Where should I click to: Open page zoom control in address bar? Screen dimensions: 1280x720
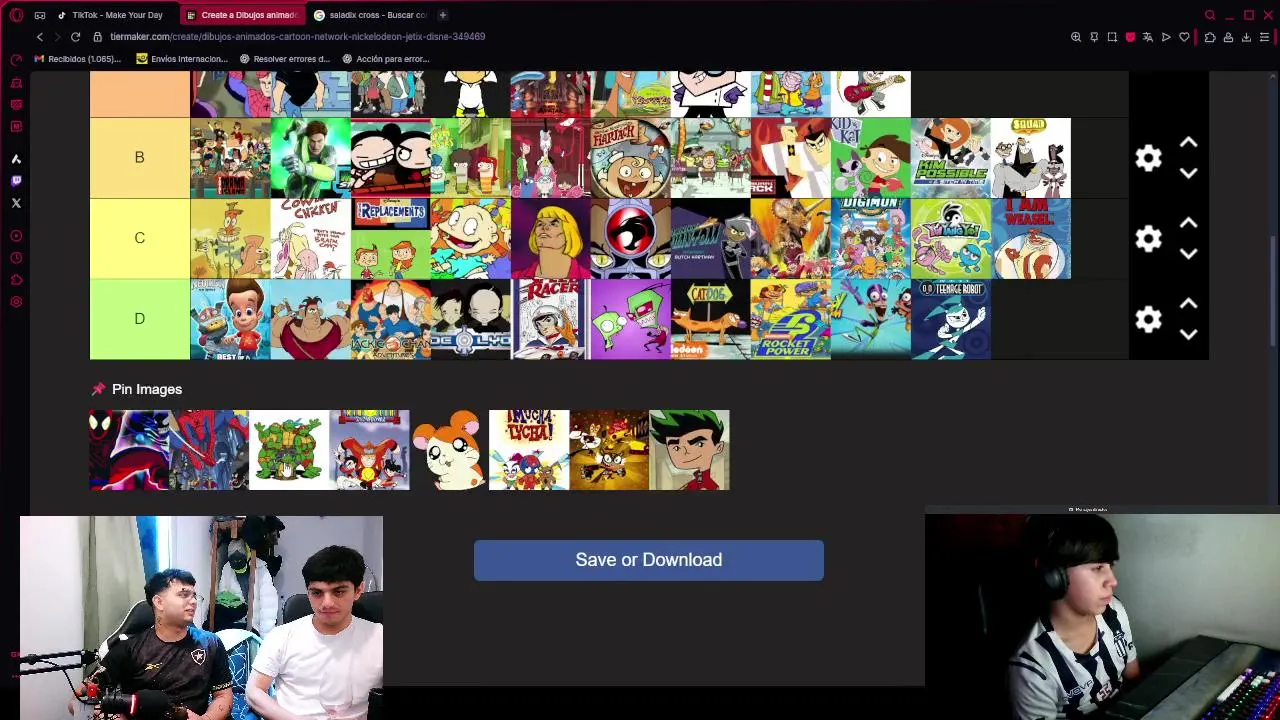(1076, 37)
